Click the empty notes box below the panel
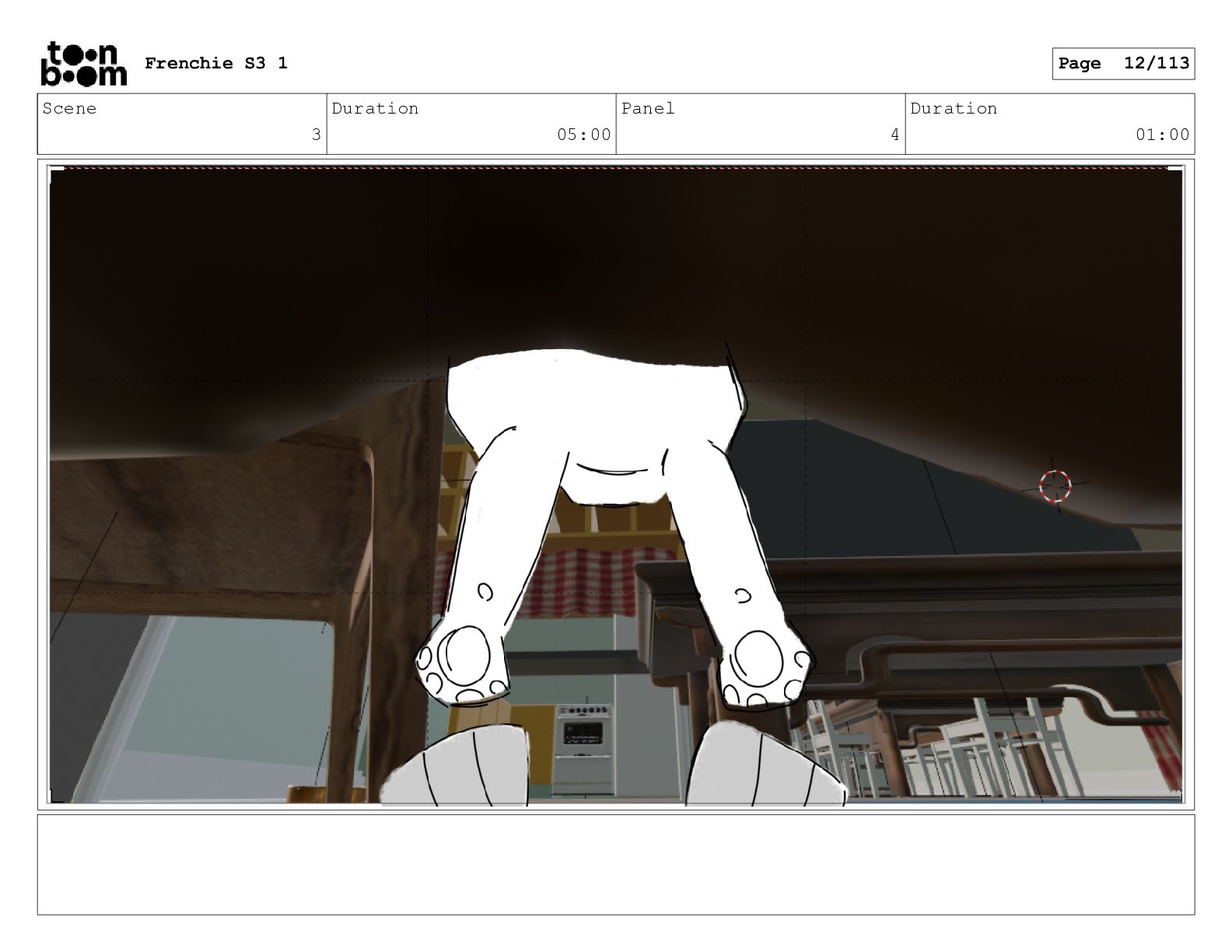This screenshot has width=1232, height=952. point(616,864)
